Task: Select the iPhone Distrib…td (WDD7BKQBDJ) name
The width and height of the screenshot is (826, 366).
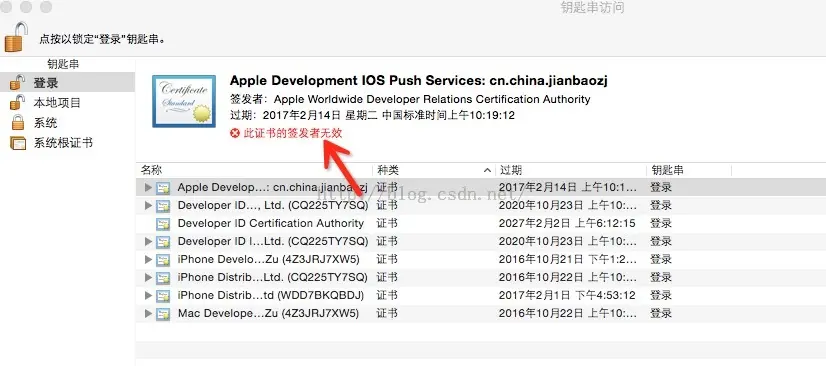Action: click(271, 295)
